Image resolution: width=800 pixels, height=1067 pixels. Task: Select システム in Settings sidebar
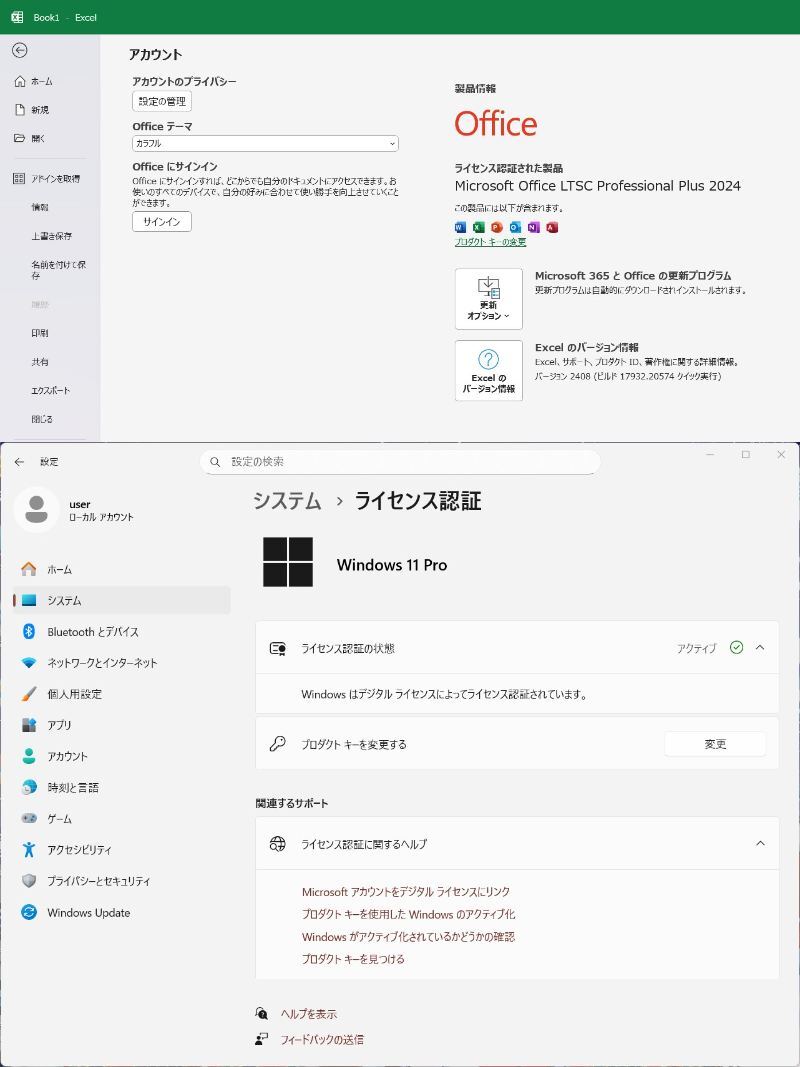tap(122, 600)
